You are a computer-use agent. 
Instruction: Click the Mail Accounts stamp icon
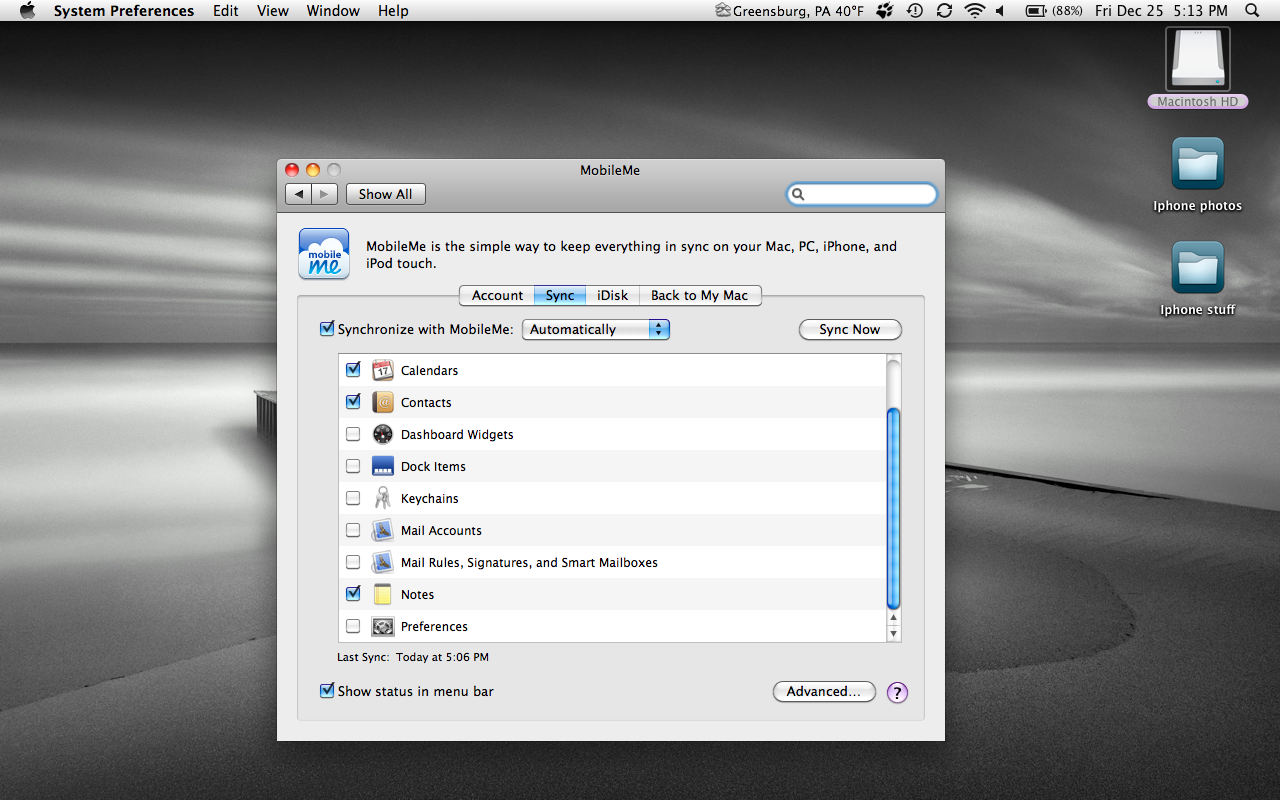pos(383,530)
